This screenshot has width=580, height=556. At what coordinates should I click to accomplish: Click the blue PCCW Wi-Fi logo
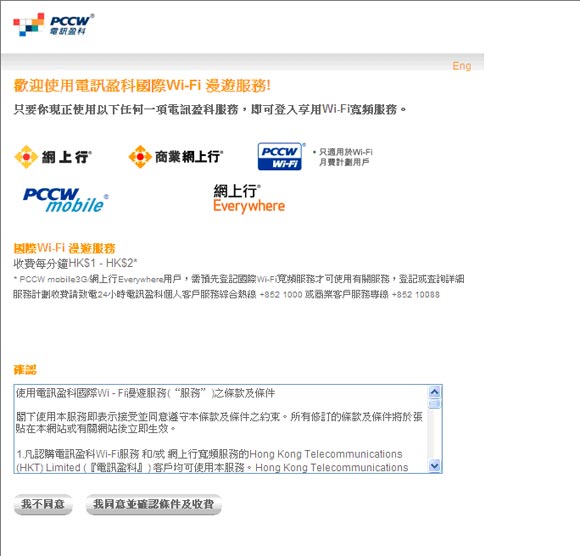click(281, 156)
